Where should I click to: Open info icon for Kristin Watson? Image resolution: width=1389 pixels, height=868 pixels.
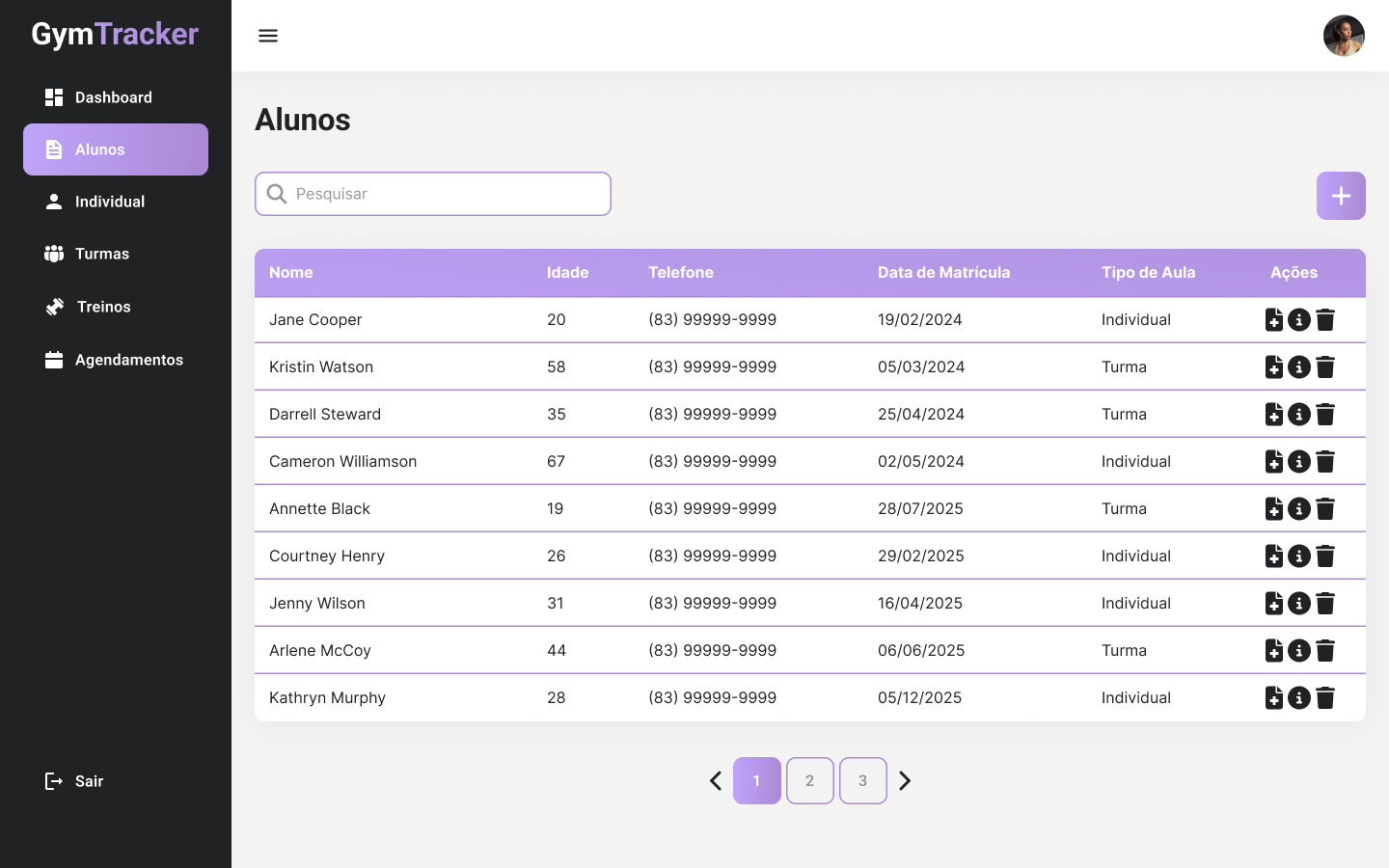1299,367
